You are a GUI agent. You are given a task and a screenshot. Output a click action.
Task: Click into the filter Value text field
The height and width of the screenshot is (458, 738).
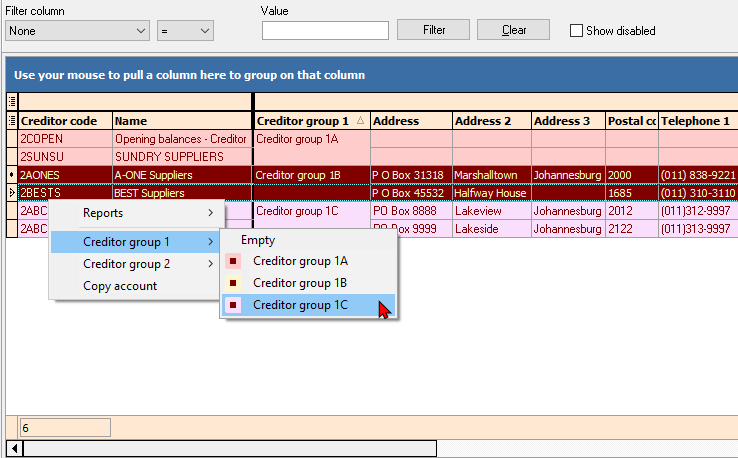(x=325, y=31)
